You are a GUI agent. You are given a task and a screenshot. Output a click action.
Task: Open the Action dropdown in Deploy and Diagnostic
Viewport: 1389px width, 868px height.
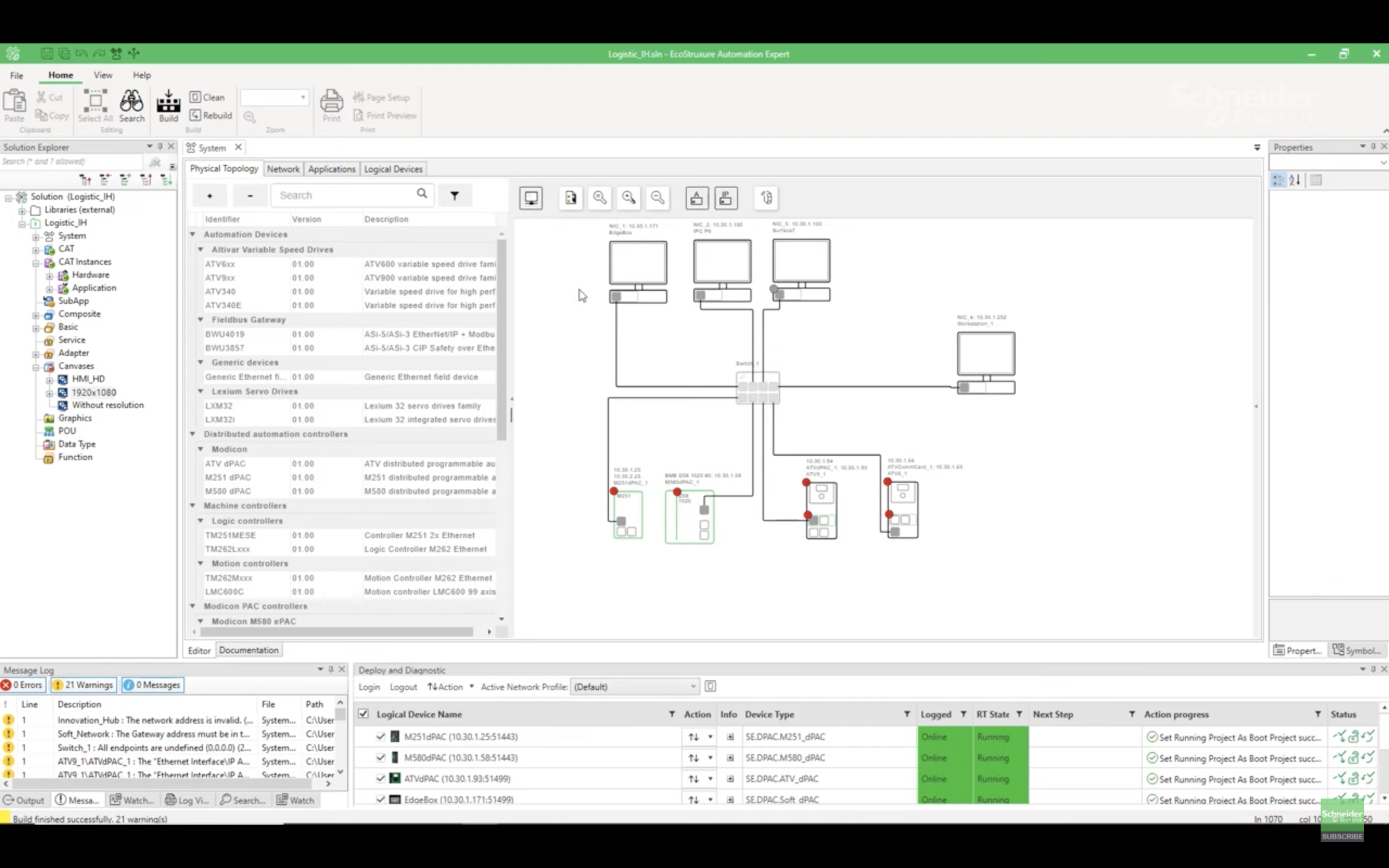click(x=450, y=687)
